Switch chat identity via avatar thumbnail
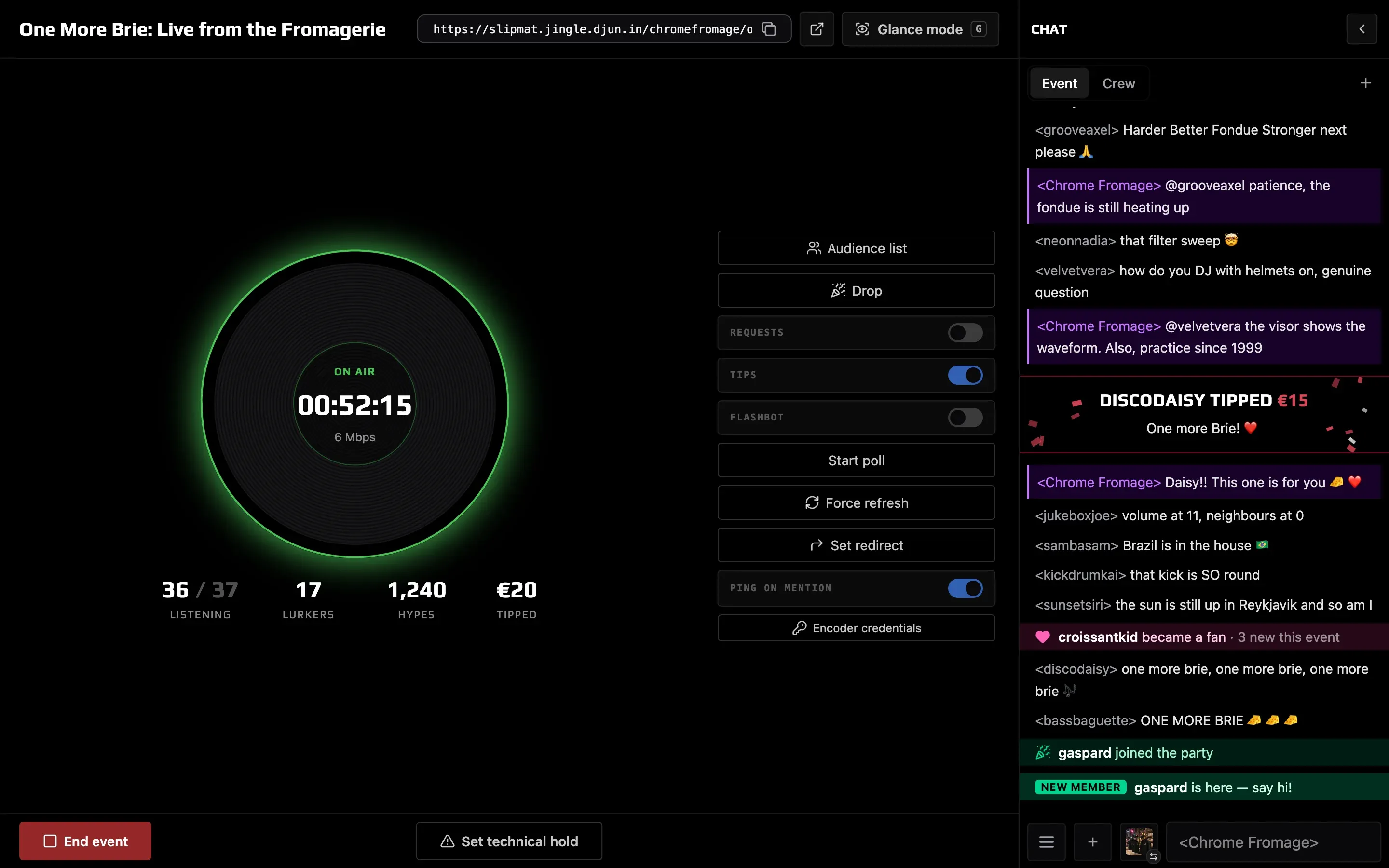 [x=1139, y=842]
